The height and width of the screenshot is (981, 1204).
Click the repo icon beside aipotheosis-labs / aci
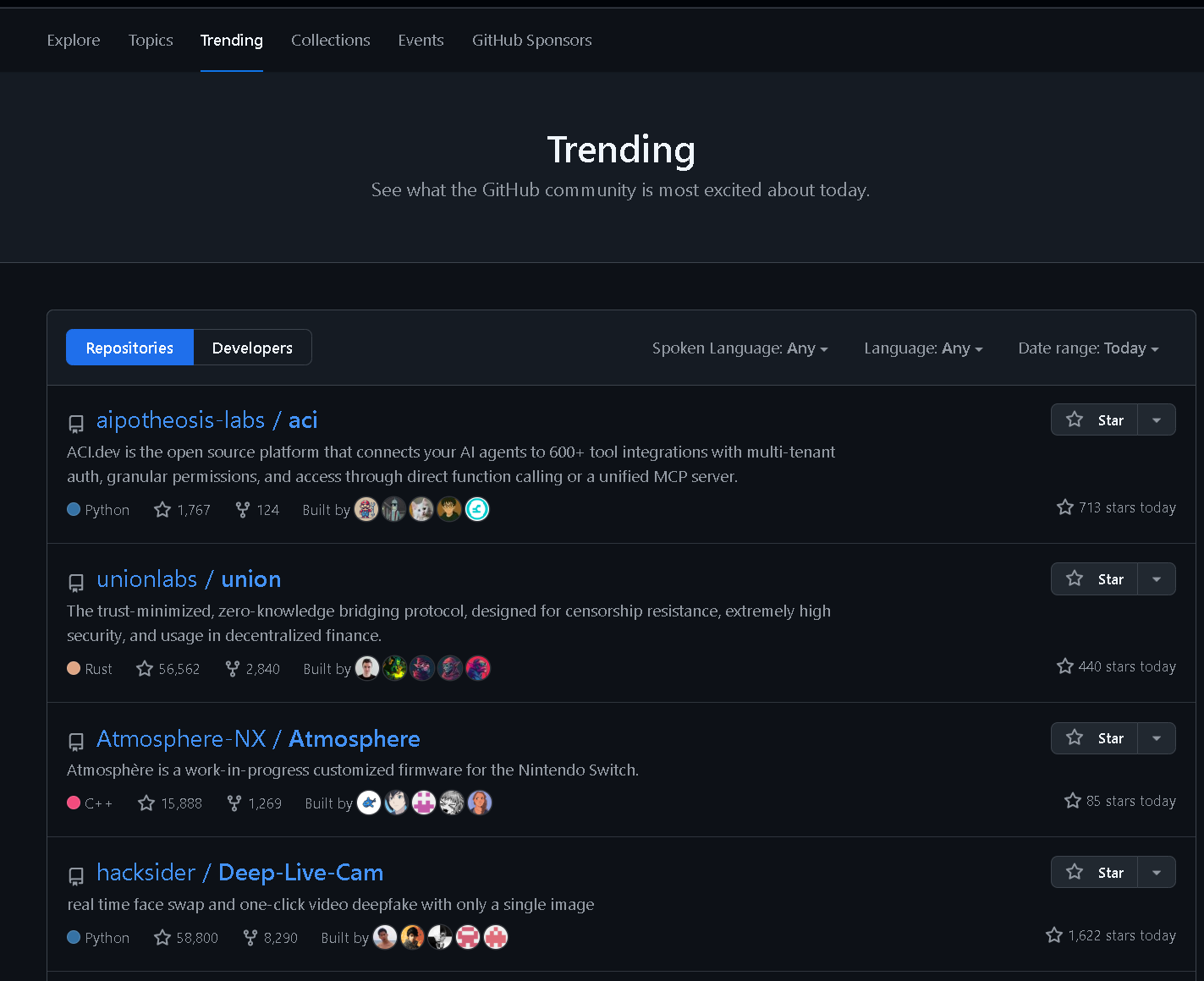point(76,424)
